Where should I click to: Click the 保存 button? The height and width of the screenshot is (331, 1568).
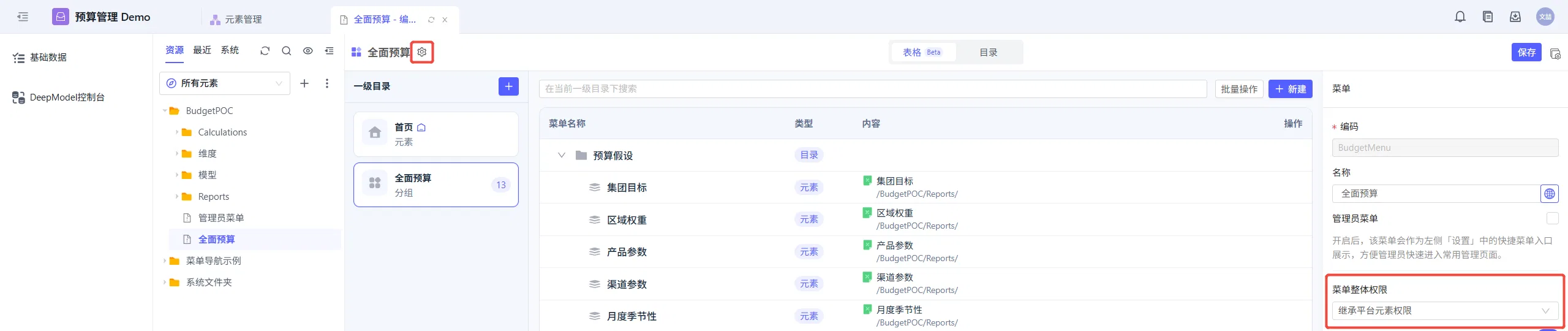1526,52
